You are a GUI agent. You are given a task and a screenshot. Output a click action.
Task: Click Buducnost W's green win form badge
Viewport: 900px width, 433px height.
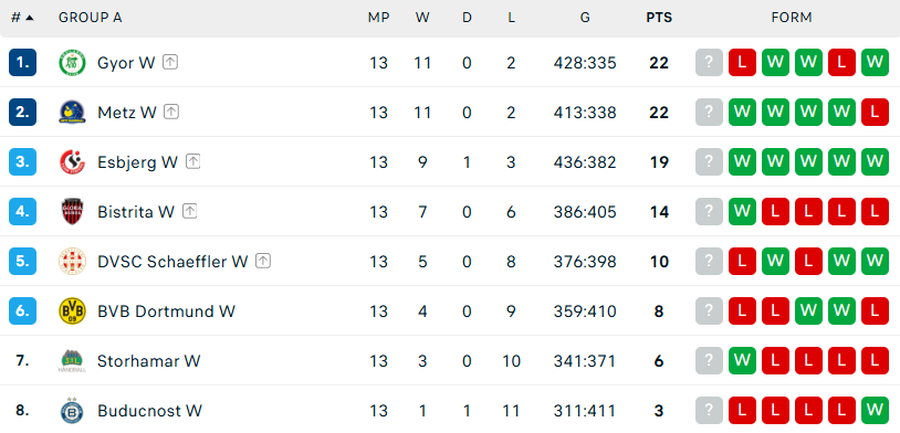(874, 410)
